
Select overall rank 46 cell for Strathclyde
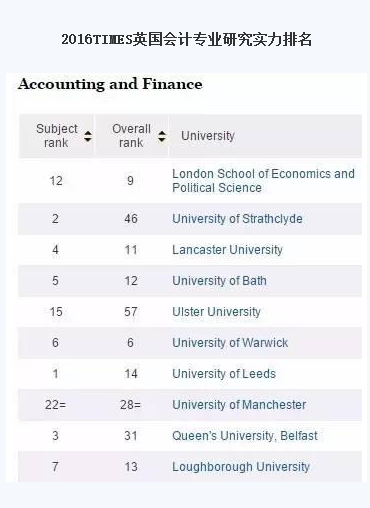click(x=131, y=219)
